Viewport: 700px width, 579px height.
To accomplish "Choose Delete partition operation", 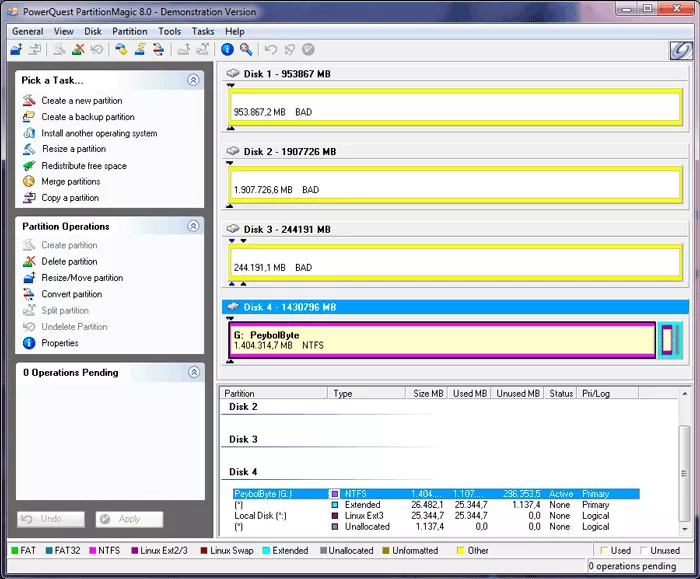I will 69,262.
